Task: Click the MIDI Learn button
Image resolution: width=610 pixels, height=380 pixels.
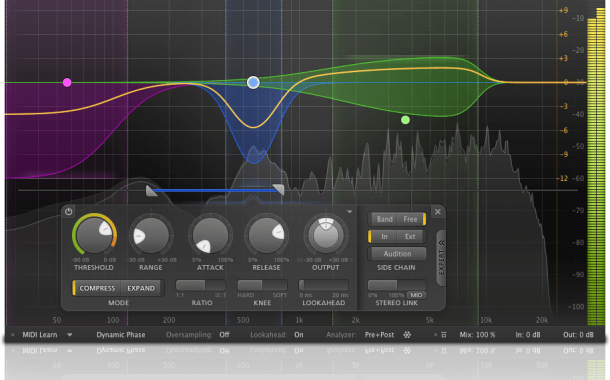Action: pos(40,335)
